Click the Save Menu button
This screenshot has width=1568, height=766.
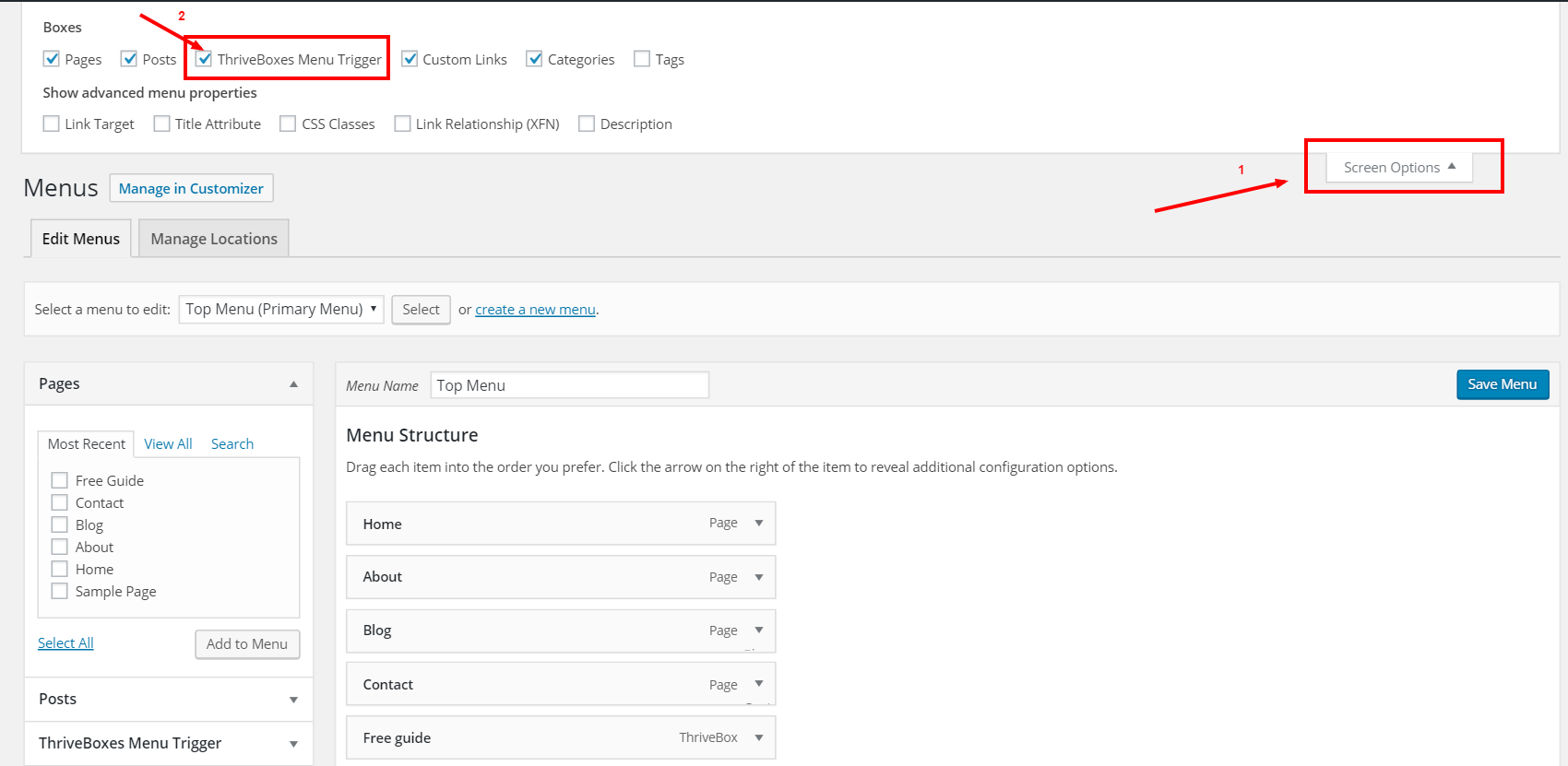[1503, 384]
